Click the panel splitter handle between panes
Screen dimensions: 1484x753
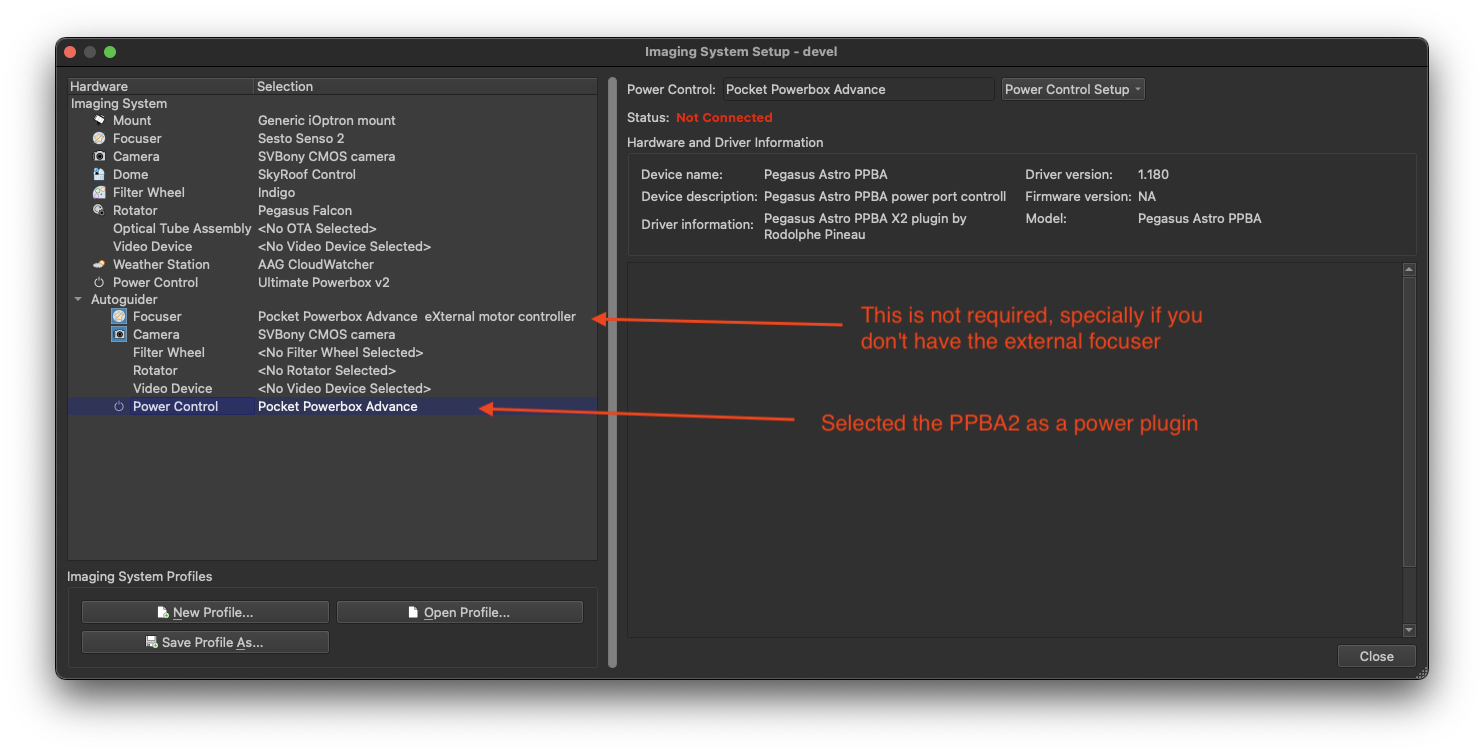click(612, 372)
